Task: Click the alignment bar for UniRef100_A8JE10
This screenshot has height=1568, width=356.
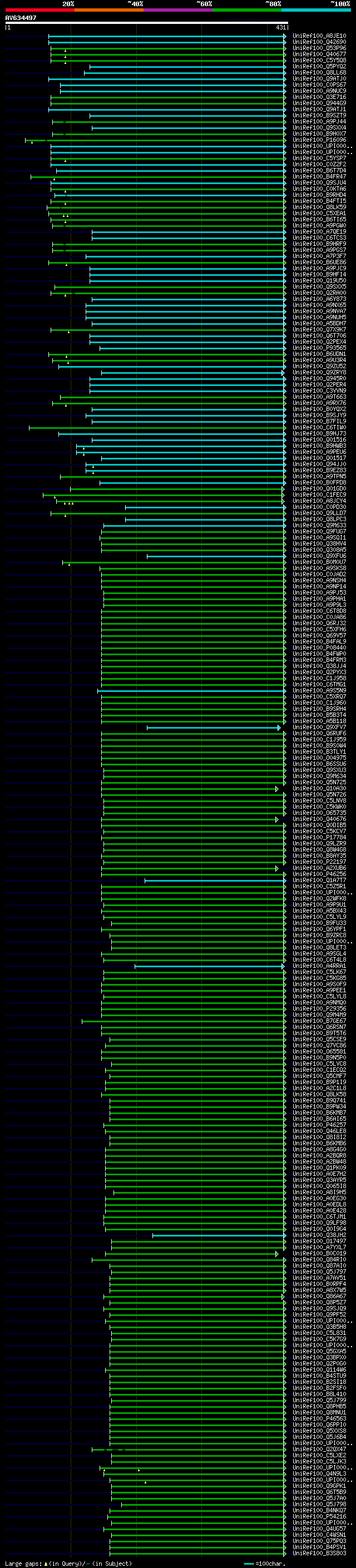Action: (167, 36)
